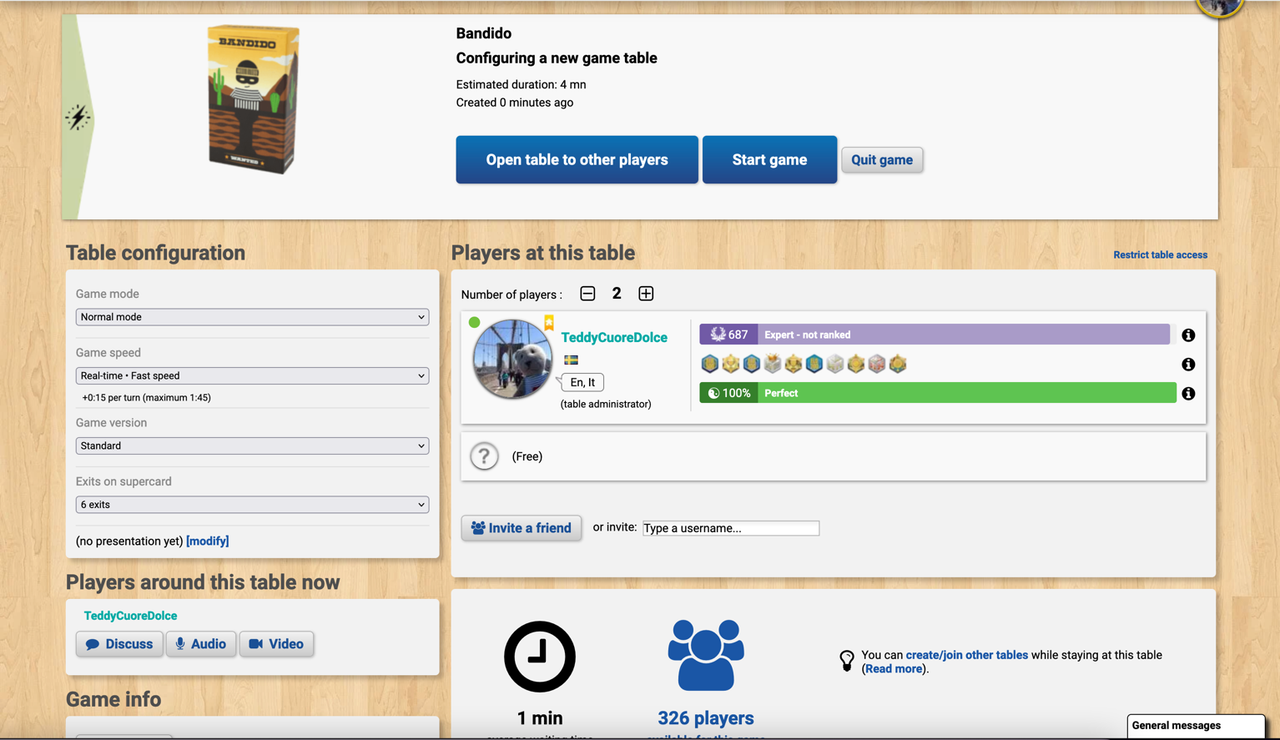Screen dimensions: 1280x740
Task: Expand Exits on supercard dropdown
Action: (x=252, y=505)
